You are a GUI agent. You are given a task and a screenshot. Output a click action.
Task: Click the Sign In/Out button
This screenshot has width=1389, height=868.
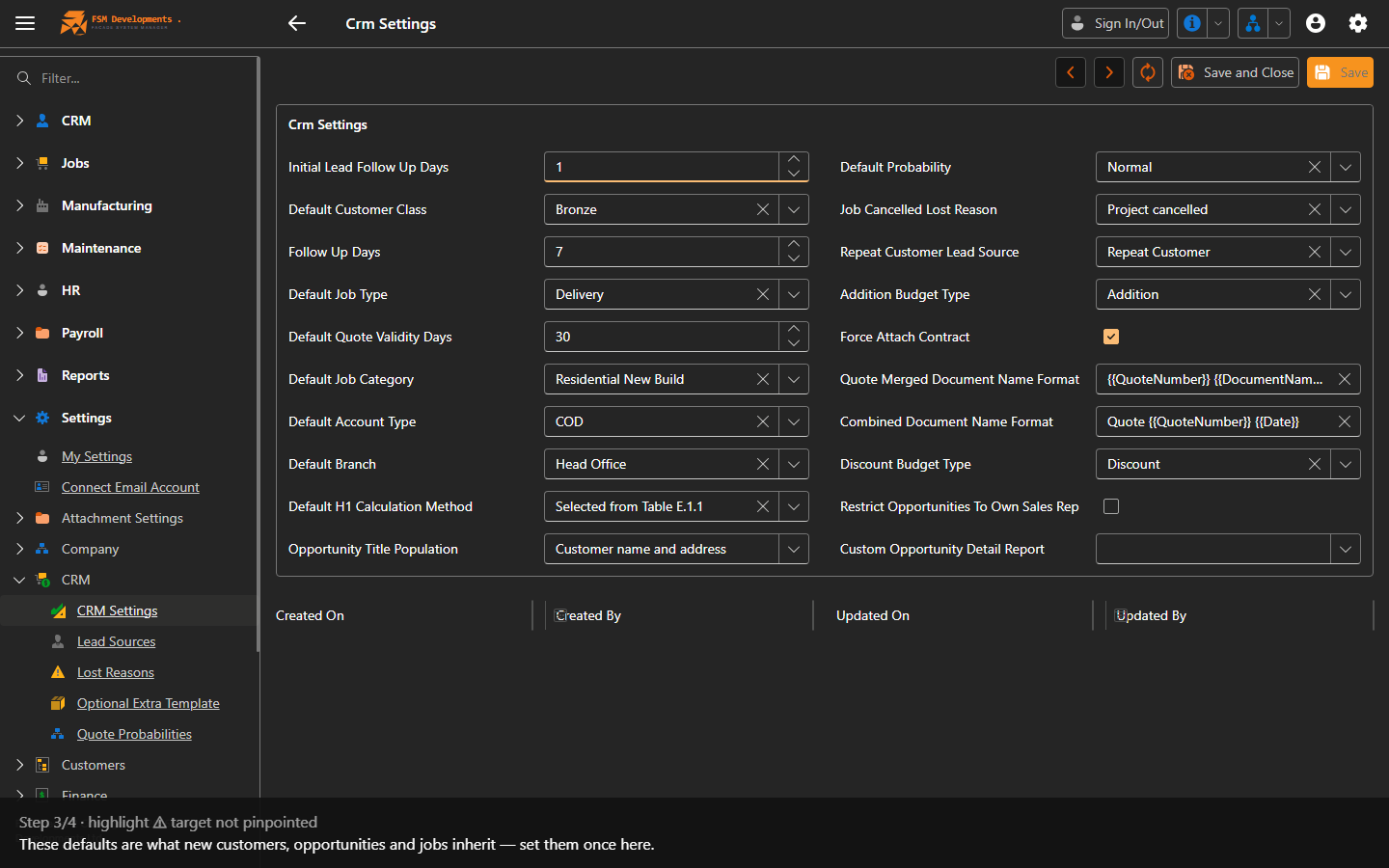point(1115,23)
